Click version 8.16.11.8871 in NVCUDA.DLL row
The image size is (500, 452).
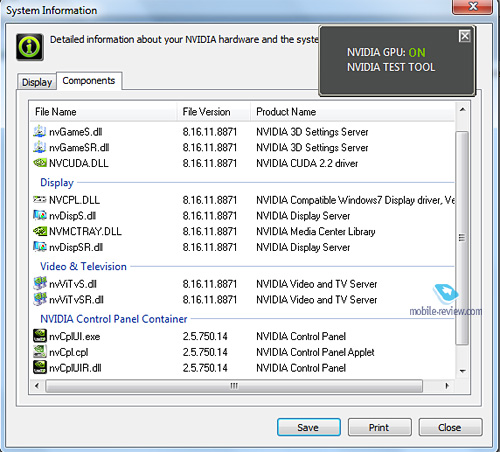click(210, 163)
